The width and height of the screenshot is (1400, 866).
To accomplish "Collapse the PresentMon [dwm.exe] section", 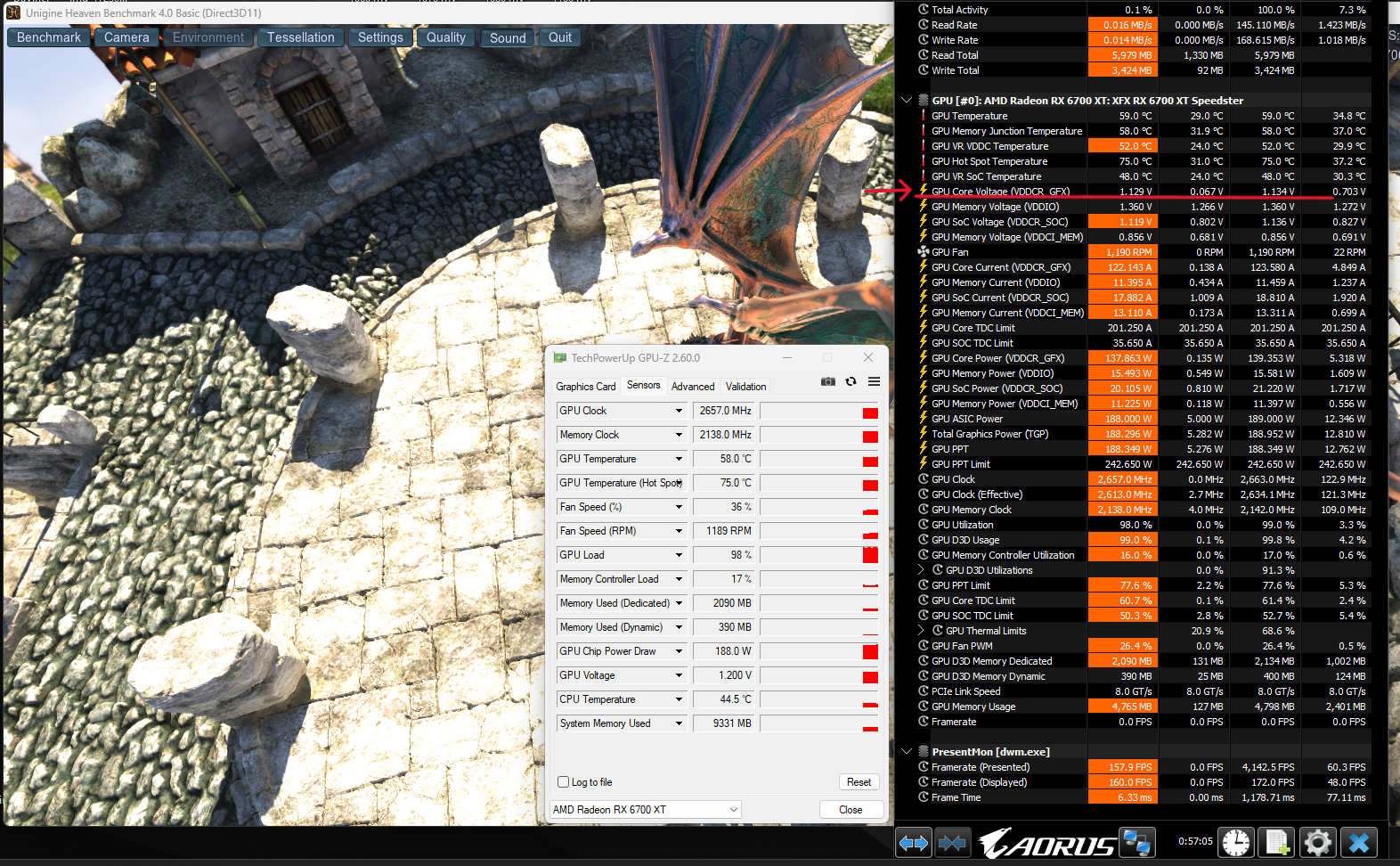I will pyautogui.click(x=907, y=752).
